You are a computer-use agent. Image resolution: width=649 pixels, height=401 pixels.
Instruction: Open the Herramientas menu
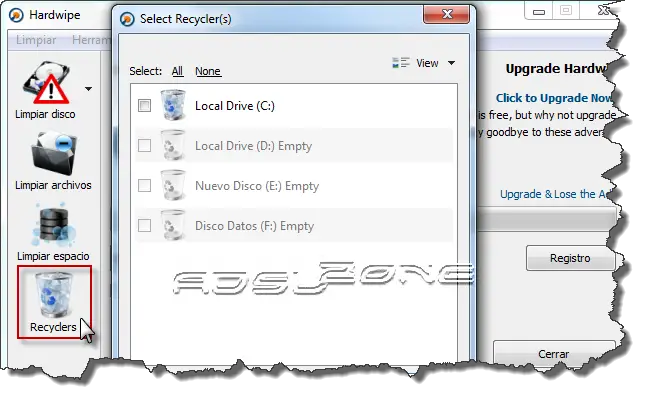[x=91, y=40]
